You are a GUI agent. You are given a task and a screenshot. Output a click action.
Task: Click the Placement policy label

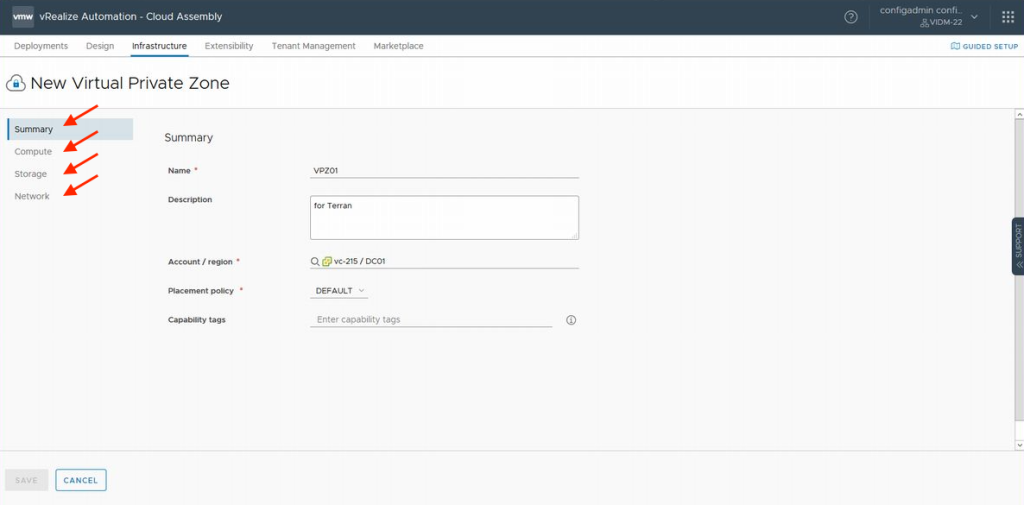click(x=200, y=291)
